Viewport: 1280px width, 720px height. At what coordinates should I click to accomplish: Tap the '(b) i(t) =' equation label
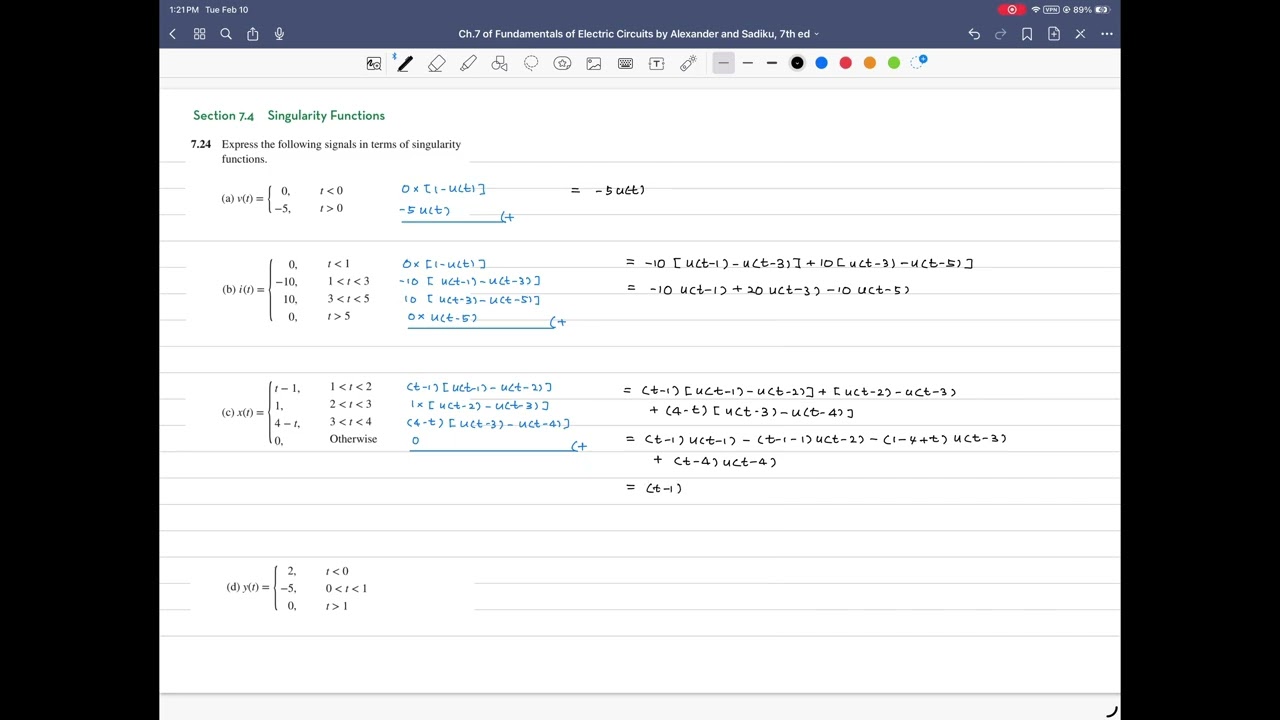pos(244,290)
